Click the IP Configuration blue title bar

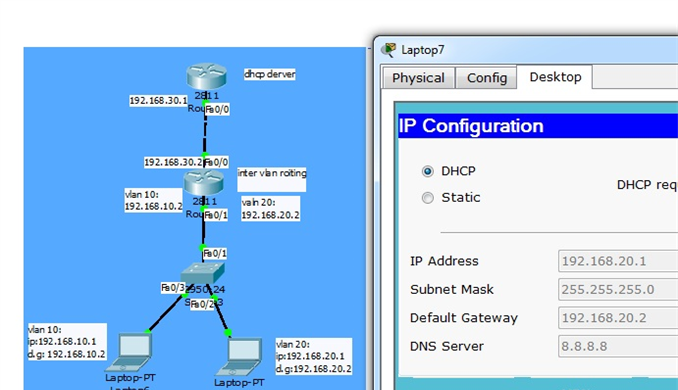pyautogui.click(x=538, y=126)
